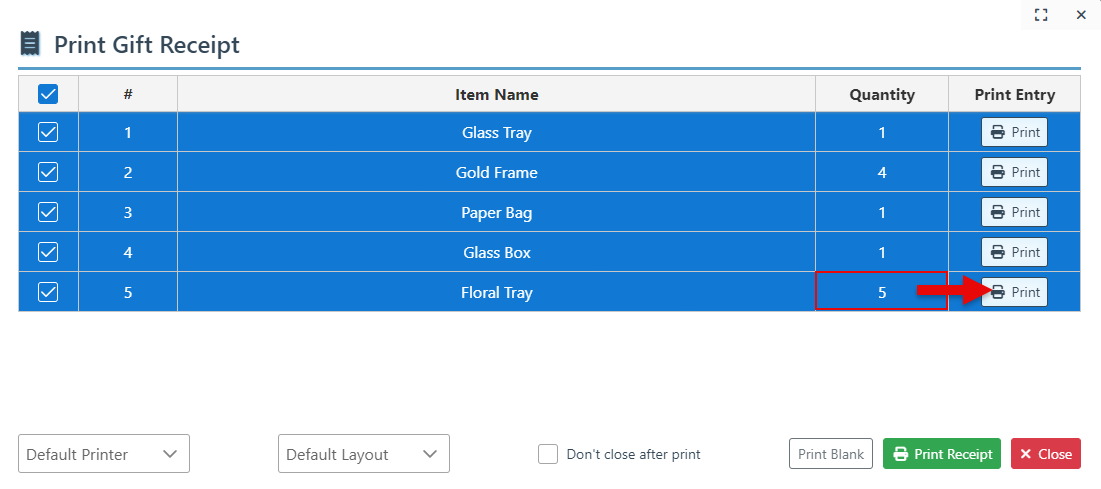Click the Item Name column header
The image size is (1101, 489).
pos(496,95)
